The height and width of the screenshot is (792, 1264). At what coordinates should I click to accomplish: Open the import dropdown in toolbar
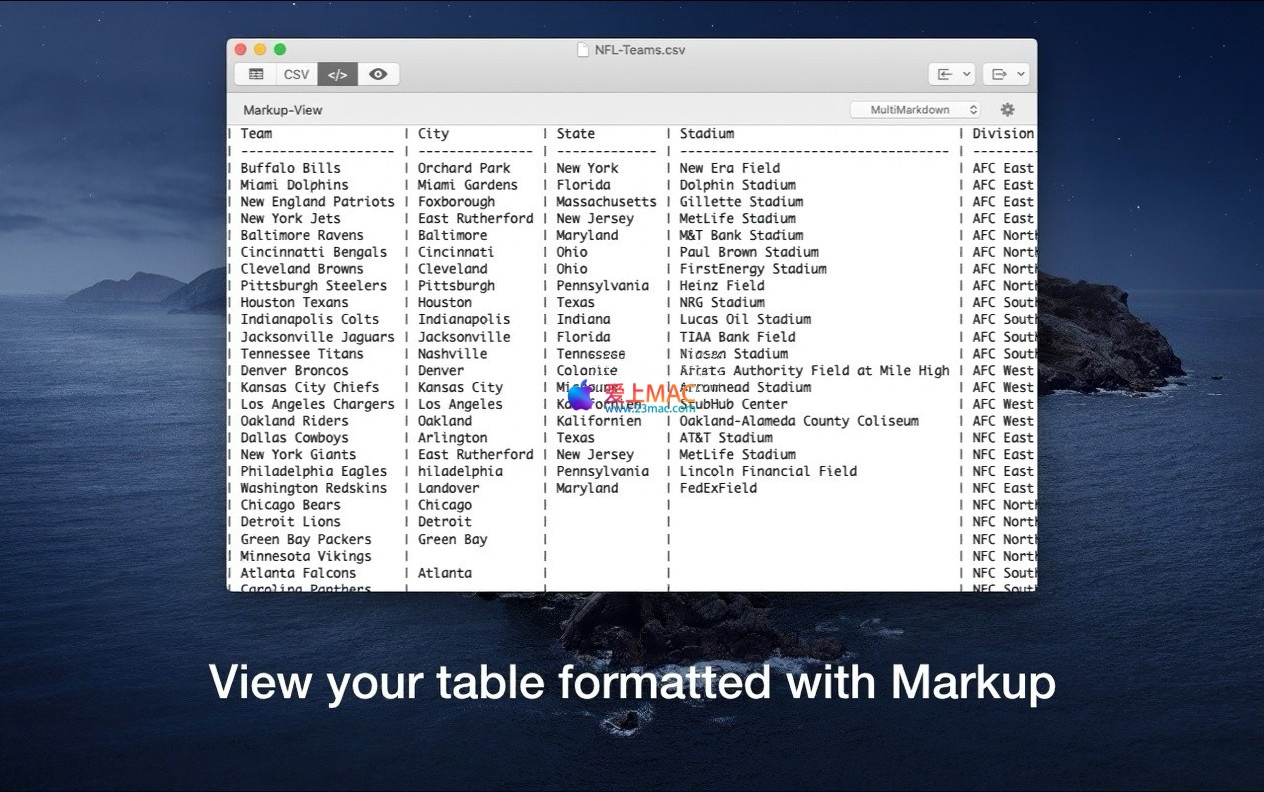point(951,74)
